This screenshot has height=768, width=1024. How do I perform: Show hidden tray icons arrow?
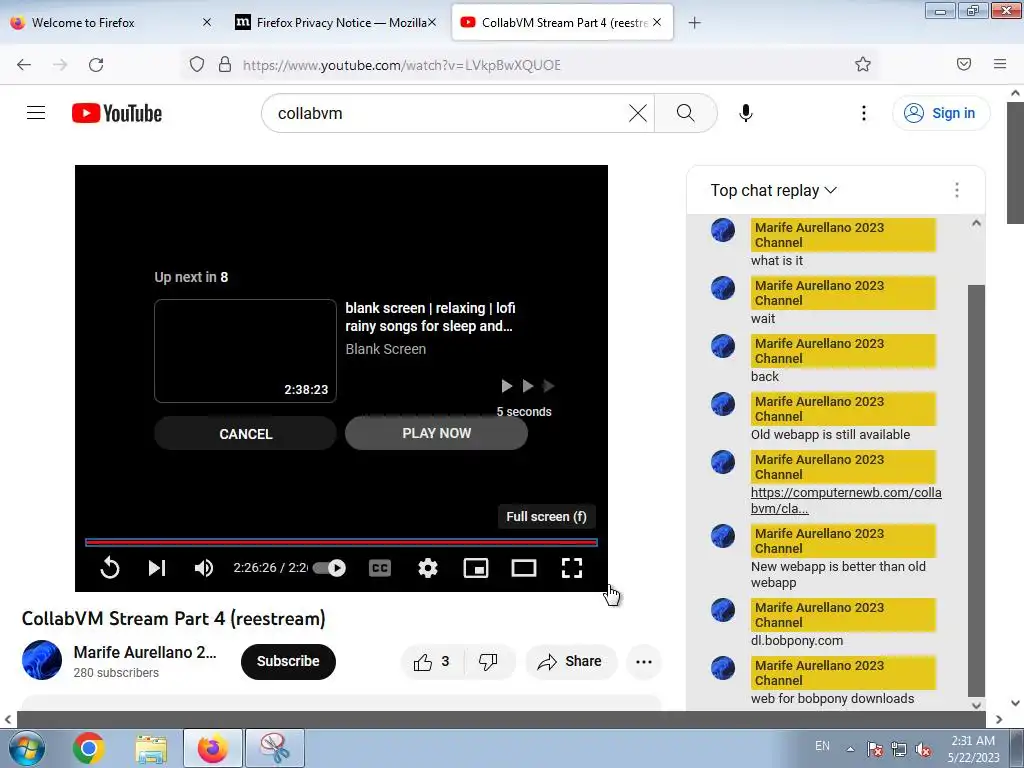coord(850,749)
